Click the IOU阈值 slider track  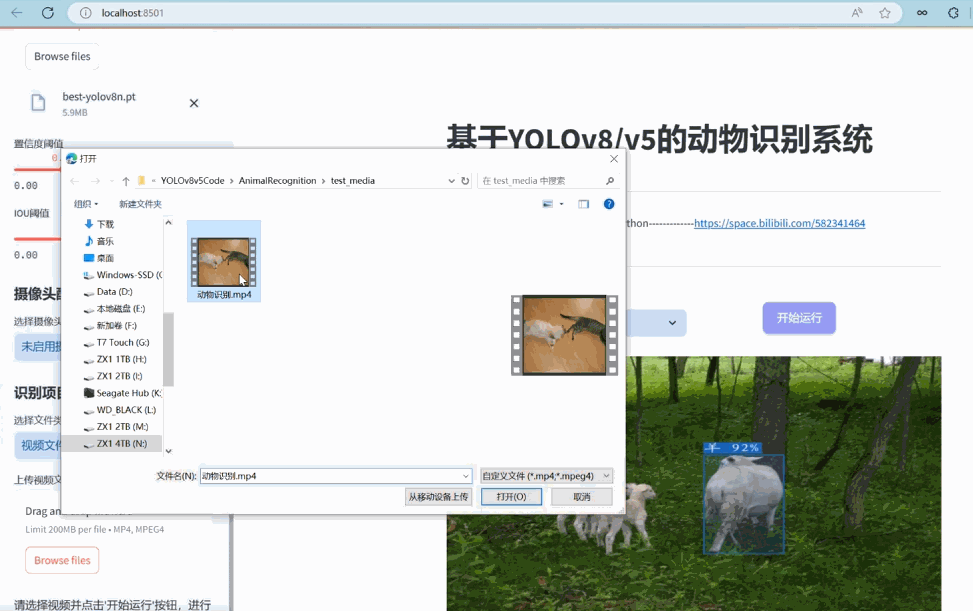pyautogui.click(x=37, y=239)
